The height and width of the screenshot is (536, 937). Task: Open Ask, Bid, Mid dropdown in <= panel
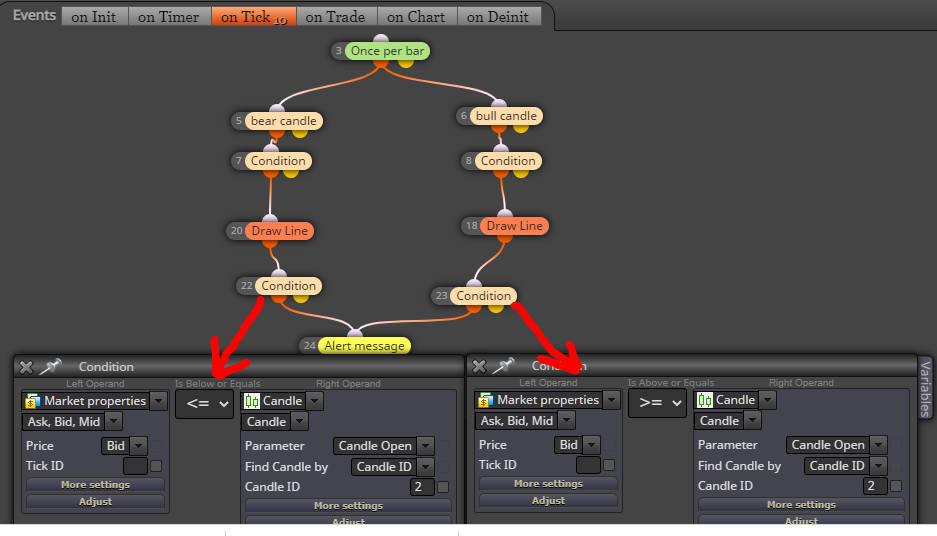point(114,422)
